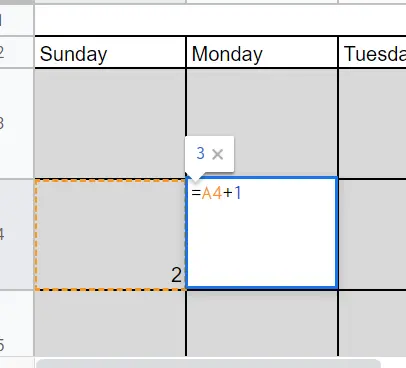Image resolution: width=406 pixels, height=368 pixels.
Task: Click the empty gray Sunday cell in row 3
Action: [x=110, y=123]
